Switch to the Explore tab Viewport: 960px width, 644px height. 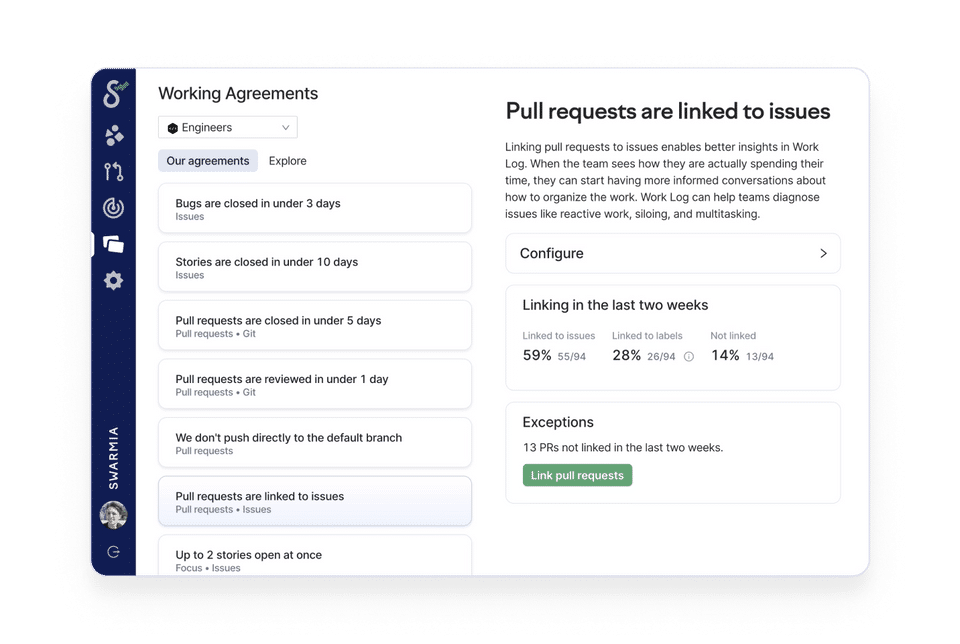(288, 161)
